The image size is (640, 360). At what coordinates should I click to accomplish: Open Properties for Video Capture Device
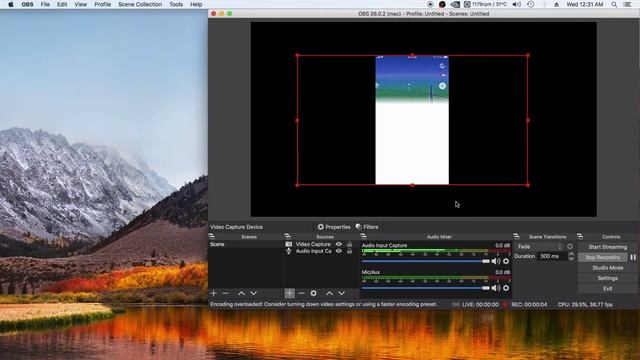(x=334, y=227)
